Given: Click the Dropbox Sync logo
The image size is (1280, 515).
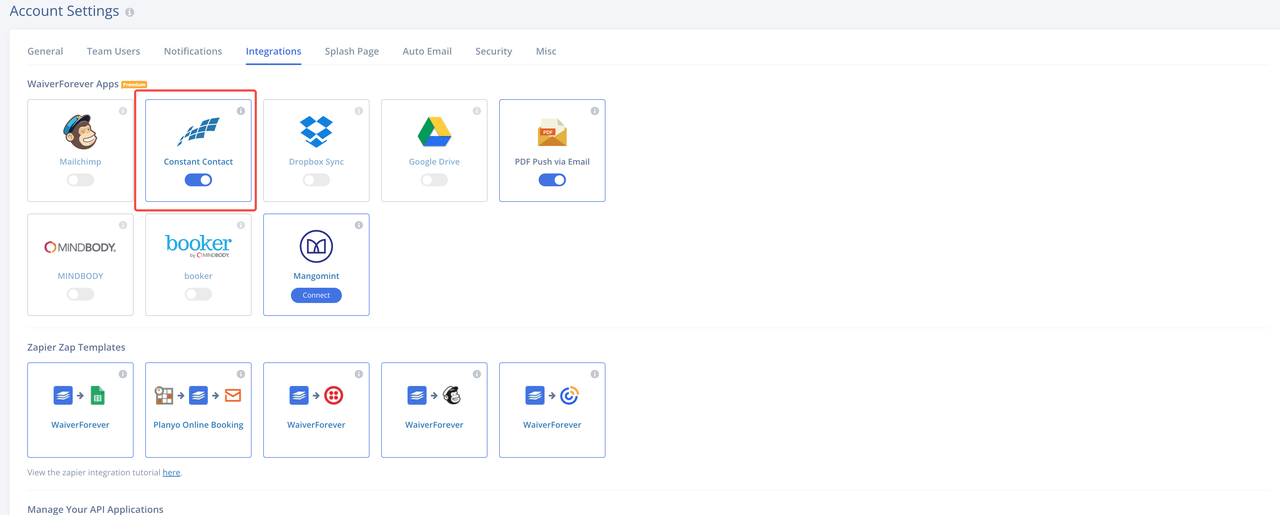Looking at the screenshot, I should click(316, 131).
